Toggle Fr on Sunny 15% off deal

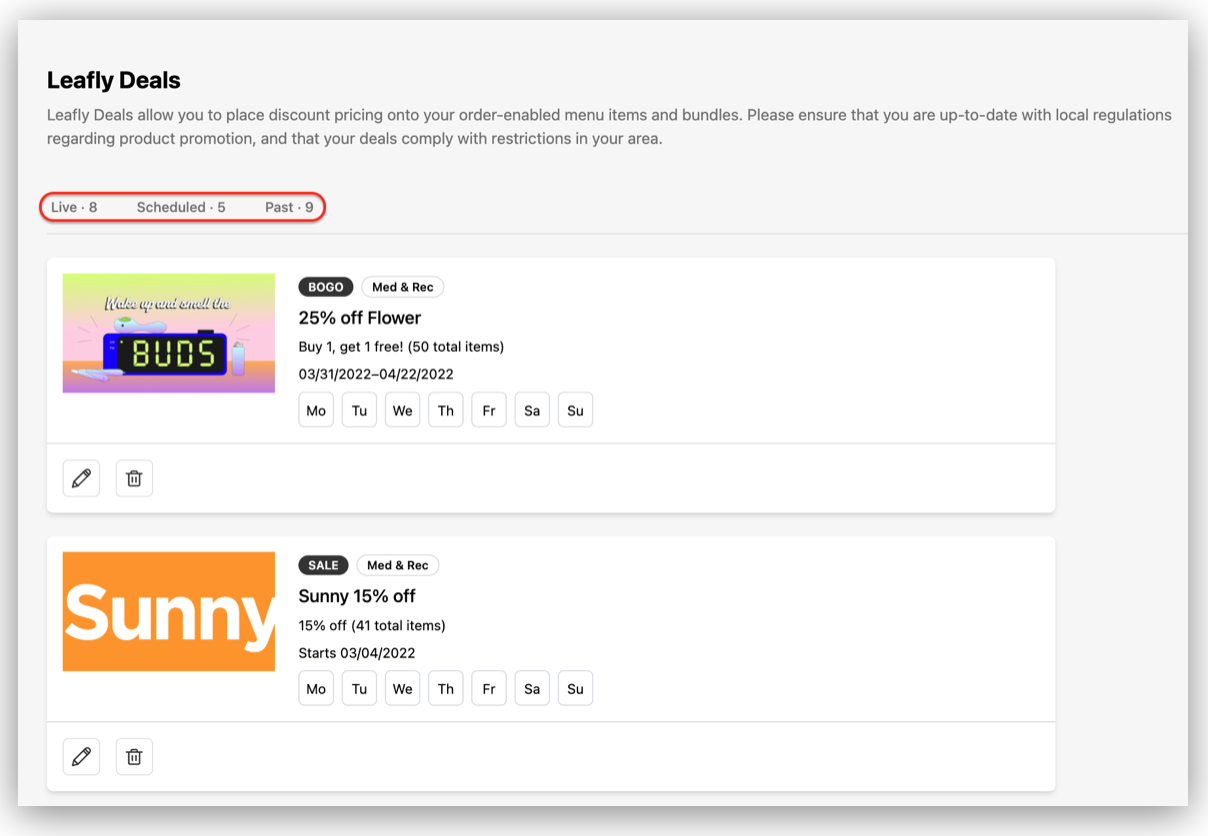pos(489,688)
